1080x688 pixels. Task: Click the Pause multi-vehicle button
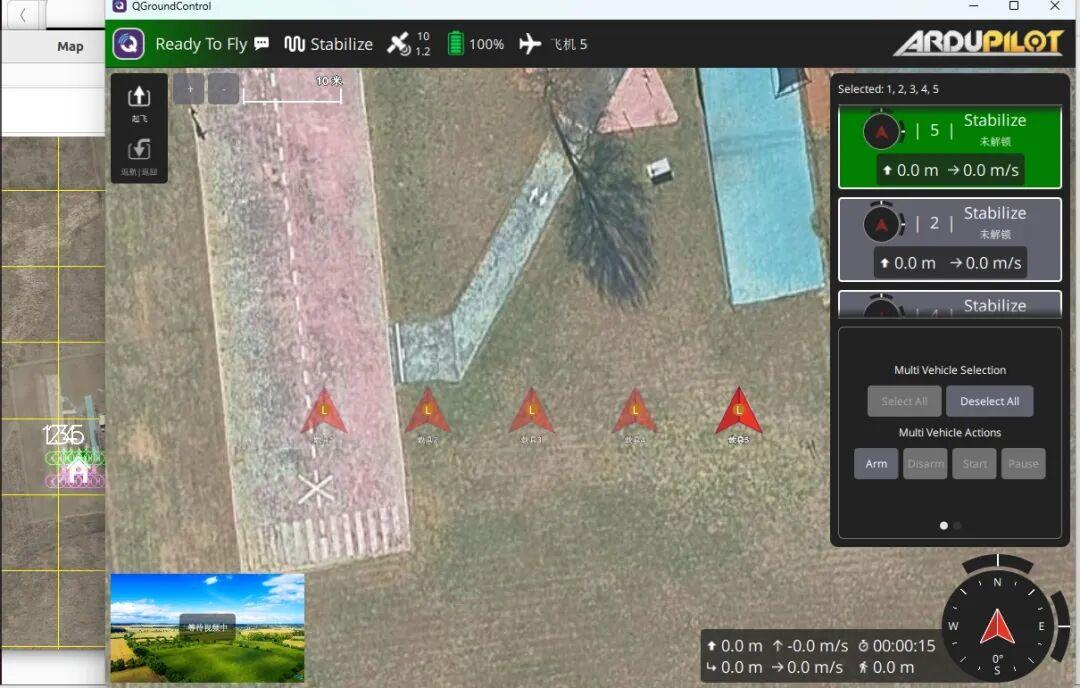(1023, 463)
